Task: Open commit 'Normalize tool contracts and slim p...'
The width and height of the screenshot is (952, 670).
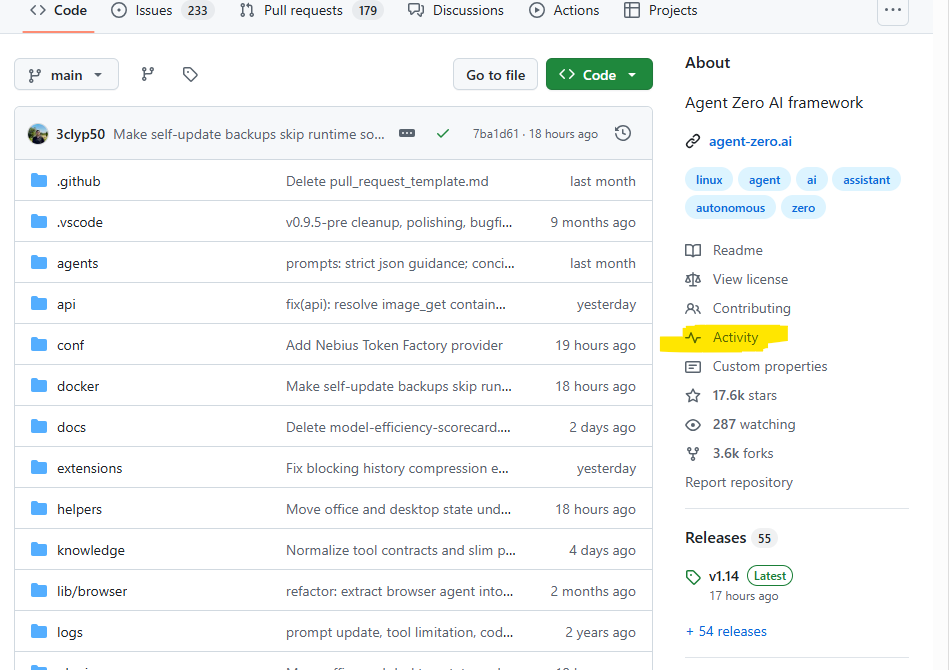Action: point(401,550)
